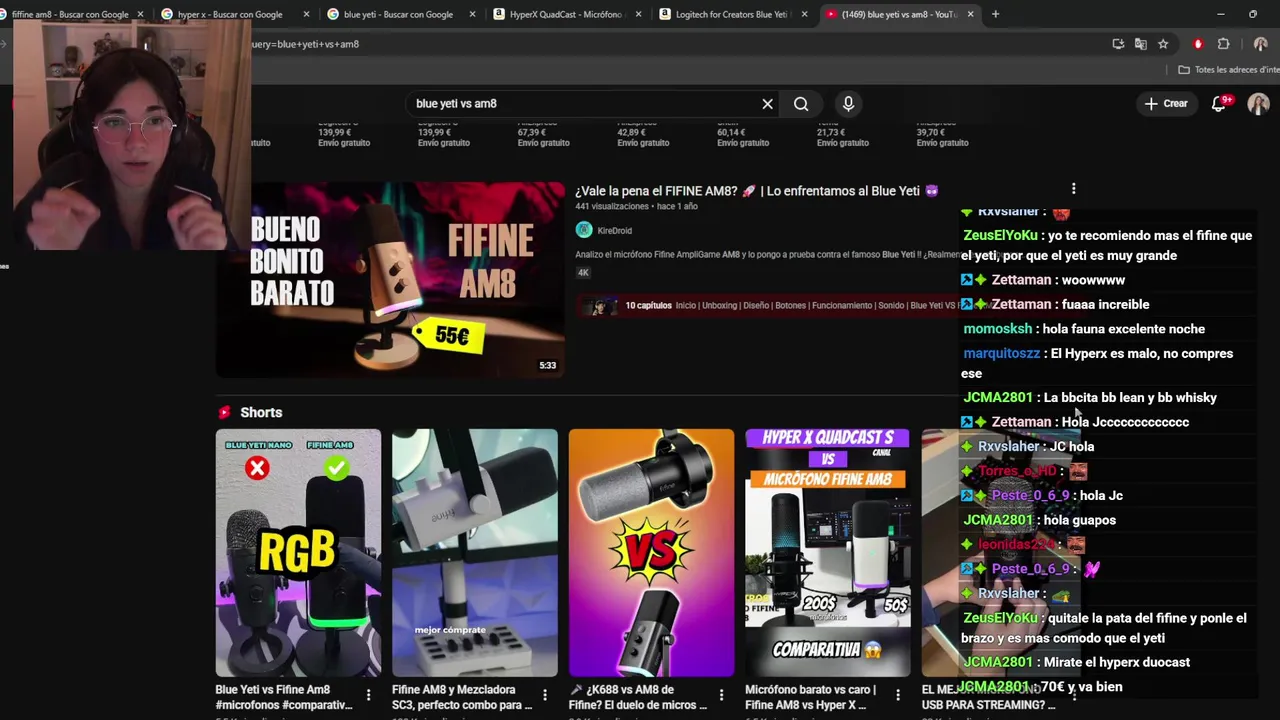Start voice search with the microphone icon

pyautogui.click(x=848, y=104)
